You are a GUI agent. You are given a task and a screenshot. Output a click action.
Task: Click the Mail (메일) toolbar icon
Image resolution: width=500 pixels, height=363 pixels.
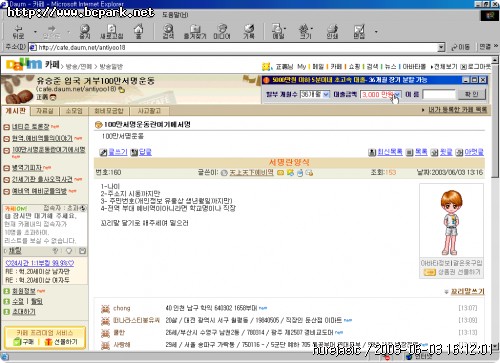pos(278,31)
